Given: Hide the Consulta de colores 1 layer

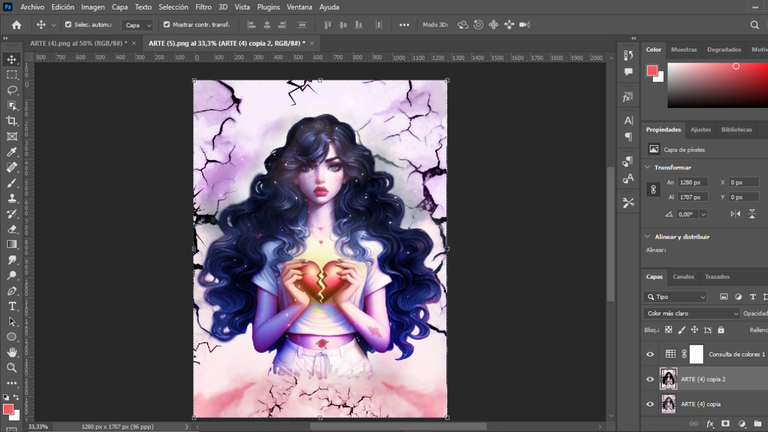Looking at the screenshot, I should (x=650, y=355).
